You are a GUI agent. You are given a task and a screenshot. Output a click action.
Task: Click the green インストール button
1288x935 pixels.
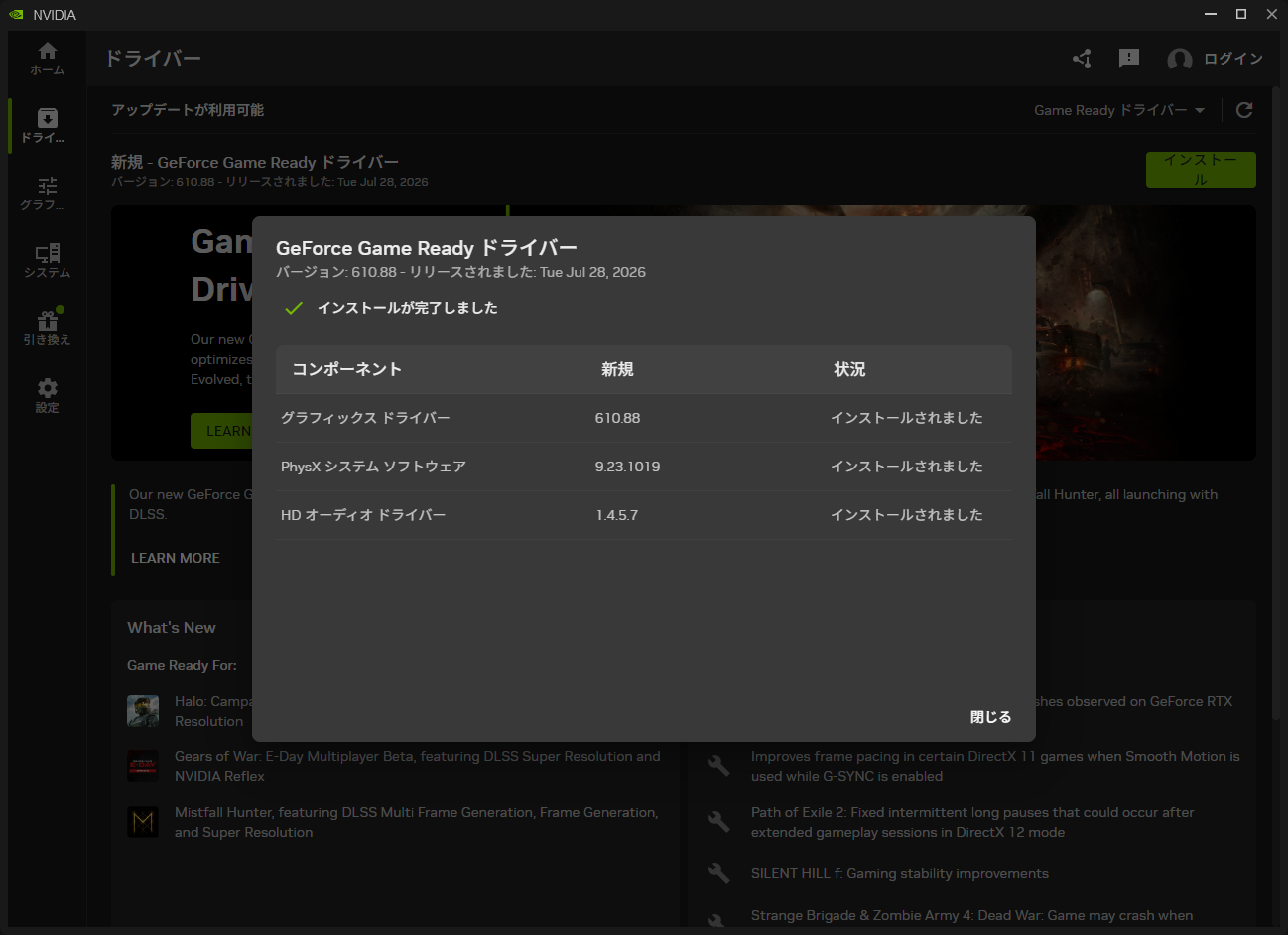click(x=1201, y=170)
